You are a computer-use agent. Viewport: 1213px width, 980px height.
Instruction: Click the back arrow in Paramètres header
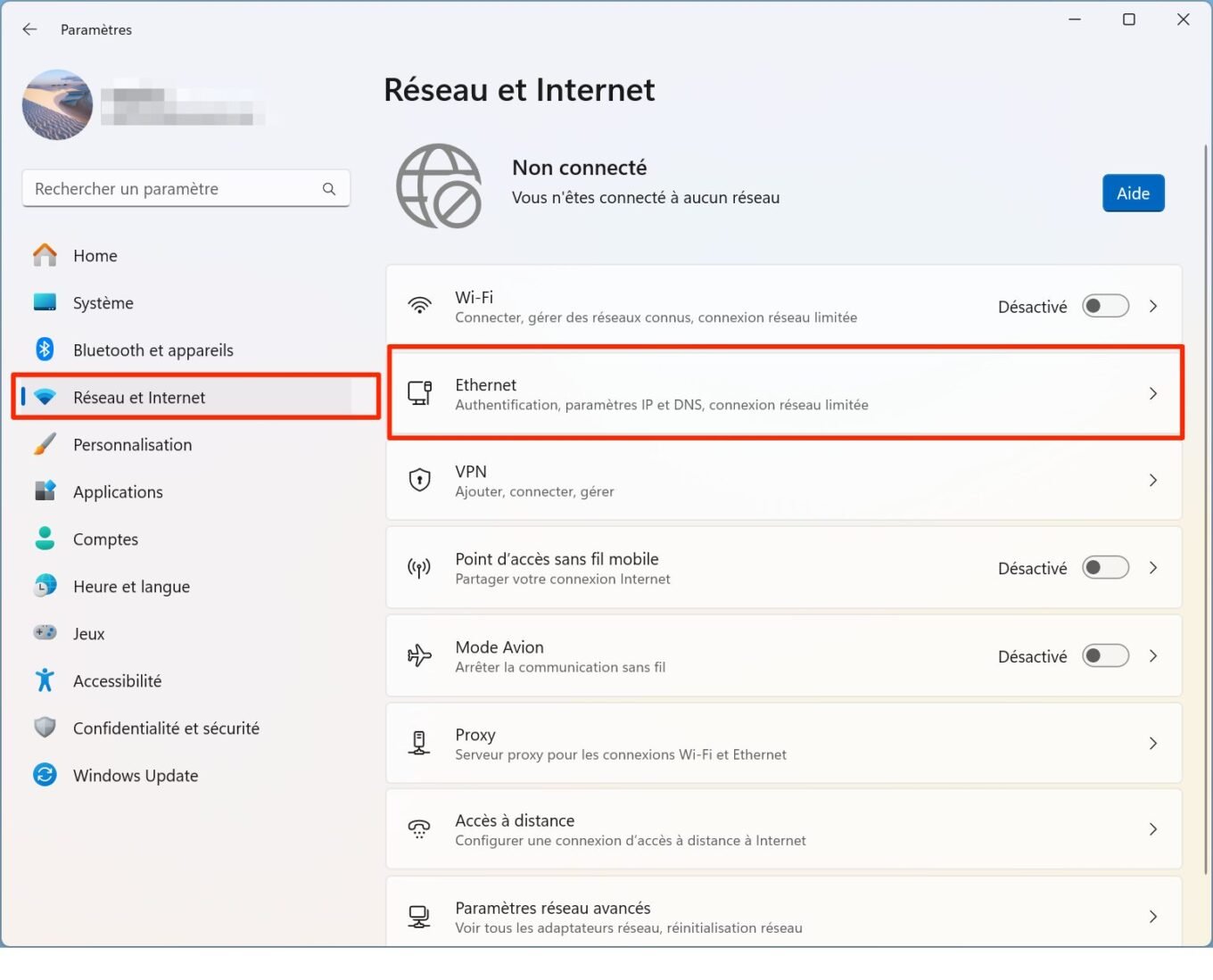29,29
